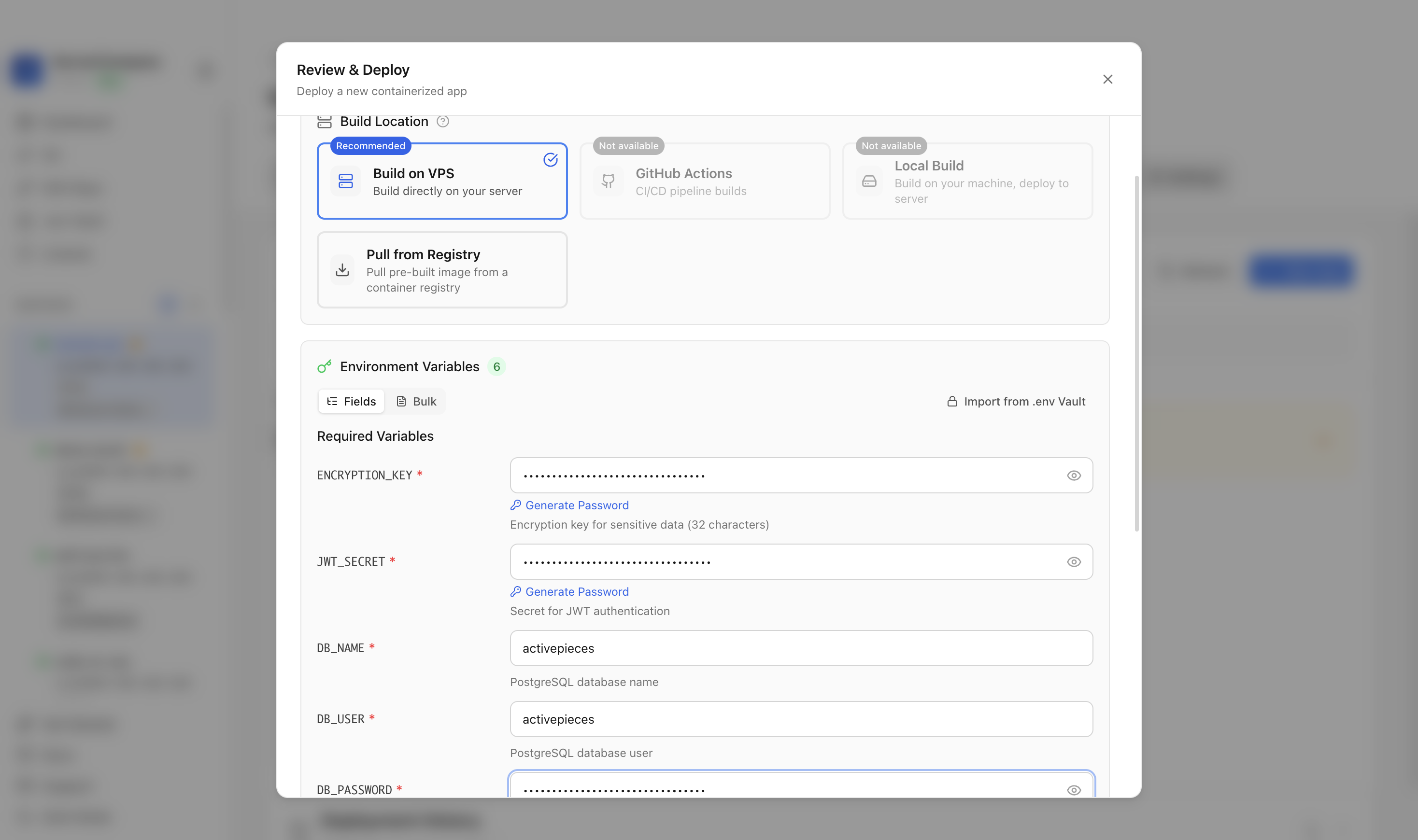Click the Required Variables heading

pyautogui.click(x=375, y=436)
